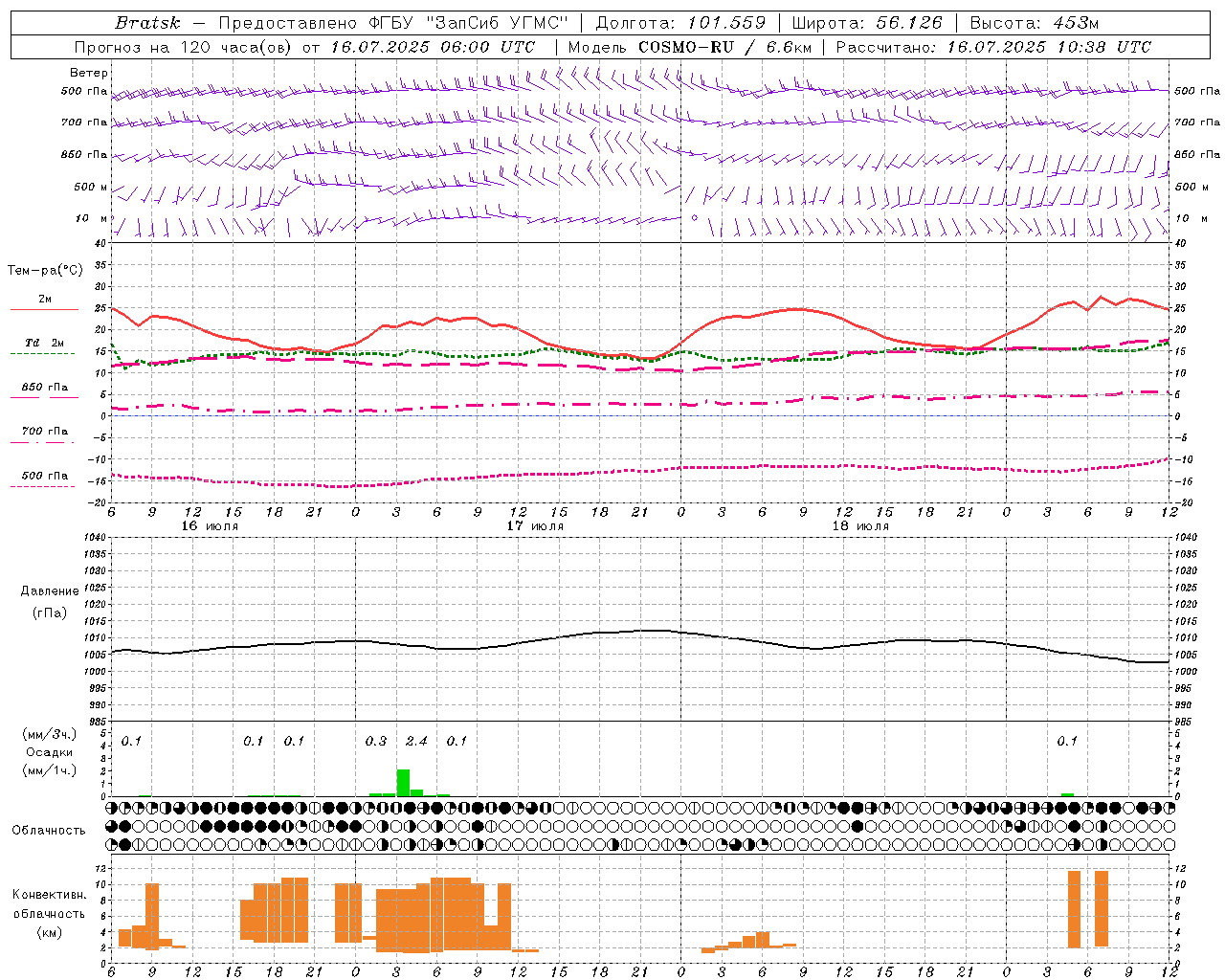Select the latitude value 56.126
Viewport: 1225px width, 980px height.
(x=908, y=23)
